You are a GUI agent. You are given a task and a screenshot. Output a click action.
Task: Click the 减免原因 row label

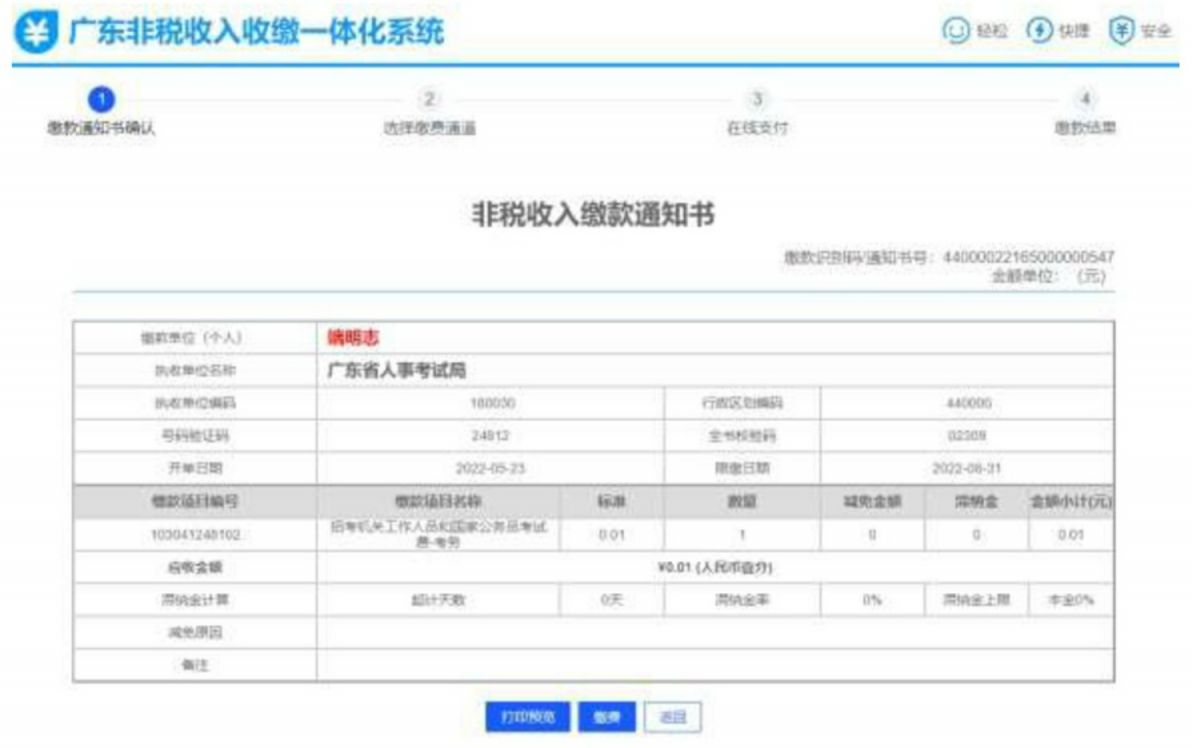pyautogui.click(x=195, y=632)
